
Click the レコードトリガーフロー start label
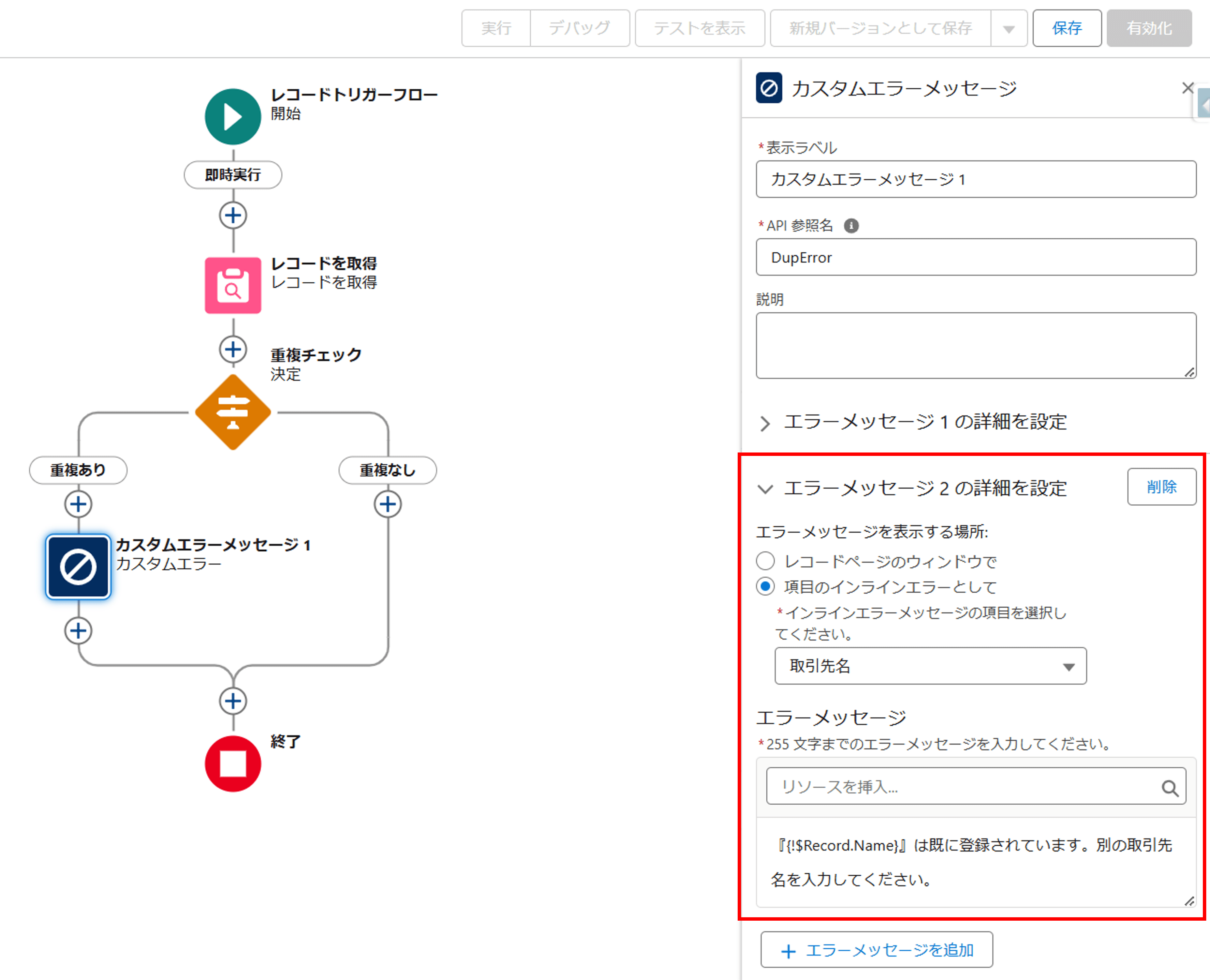tap(354, 95)
